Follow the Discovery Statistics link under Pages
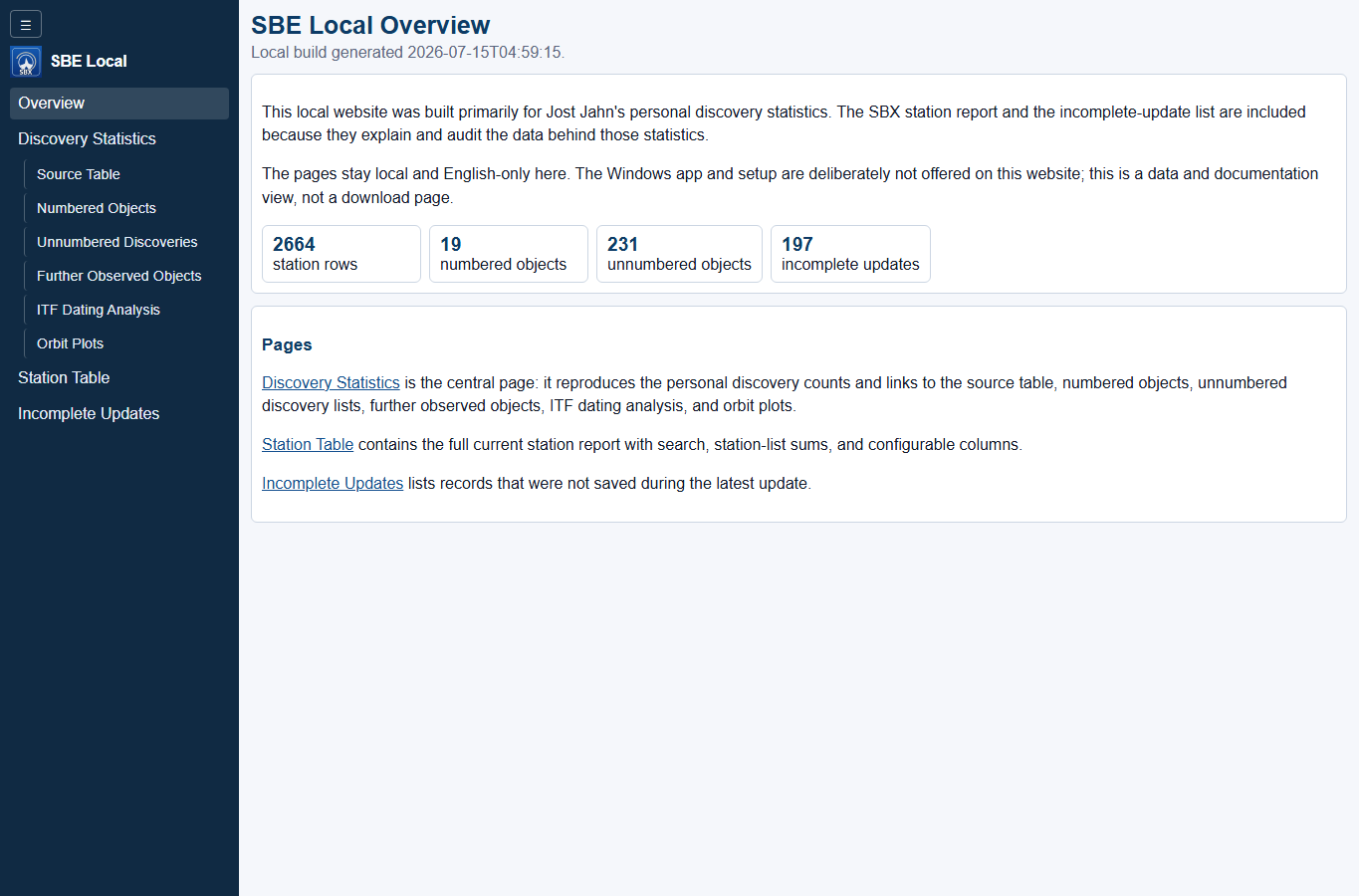 pos(331,383)
